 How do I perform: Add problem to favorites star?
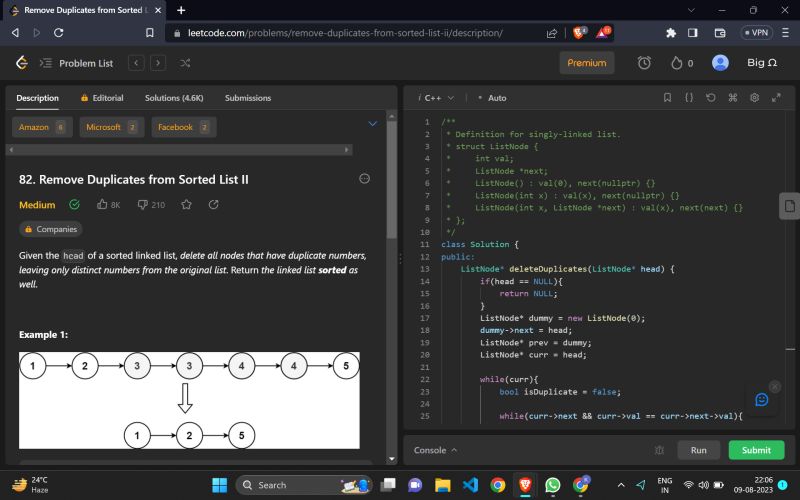tap(186, 205)
